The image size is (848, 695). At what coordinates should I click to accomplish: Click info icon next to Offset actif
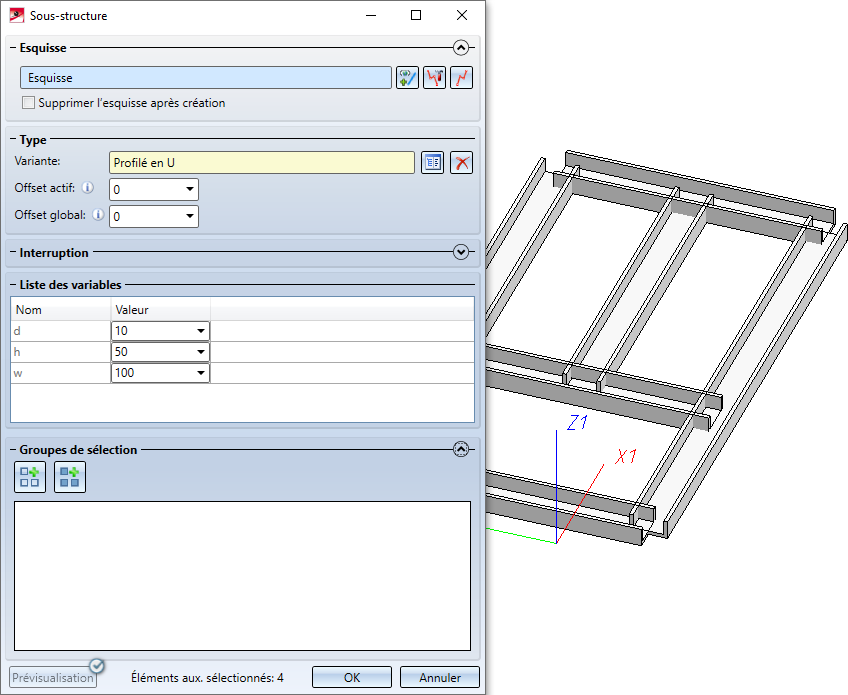[87, 188]
